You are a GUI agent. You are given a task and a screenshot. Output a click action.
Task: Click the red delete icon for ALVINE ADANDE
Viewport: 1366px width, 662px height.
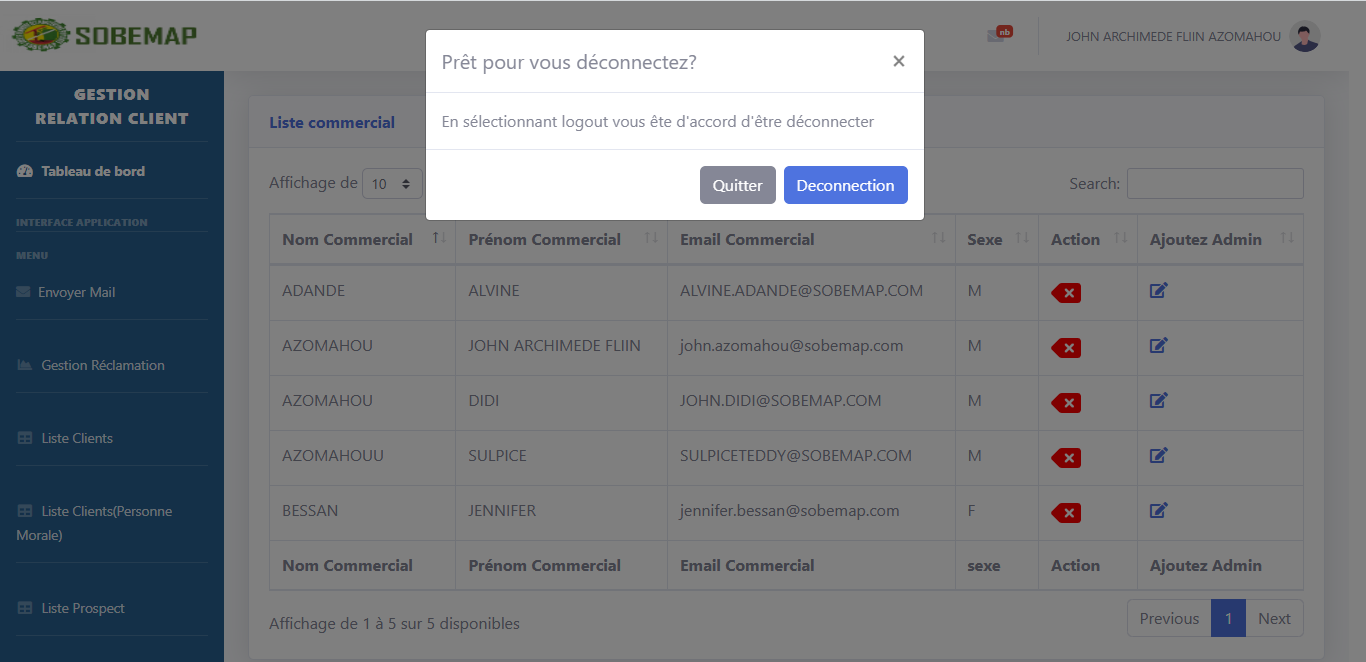pos(1066,293)
